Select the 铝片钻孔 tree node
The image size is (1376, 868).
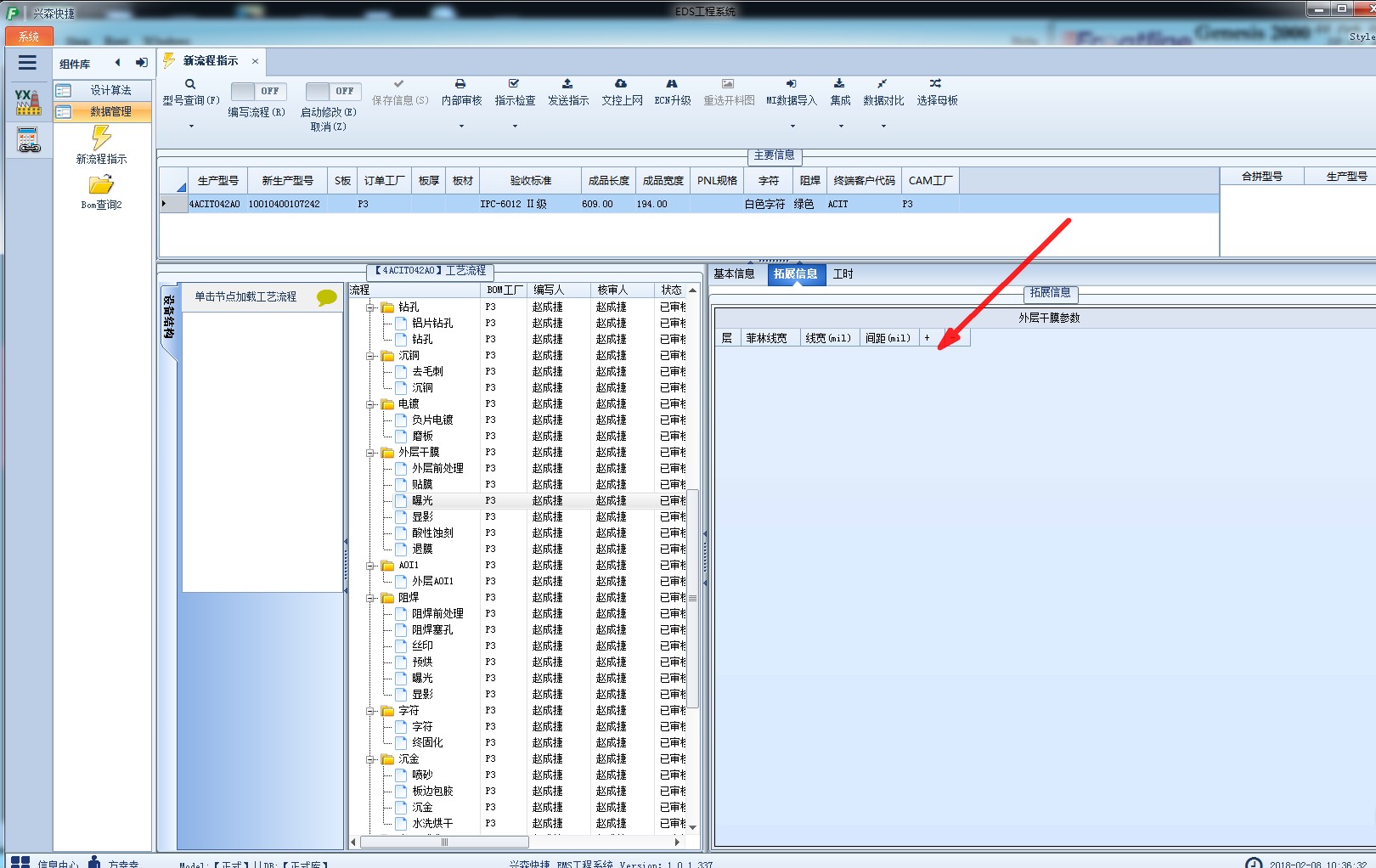tap(432, 324)
